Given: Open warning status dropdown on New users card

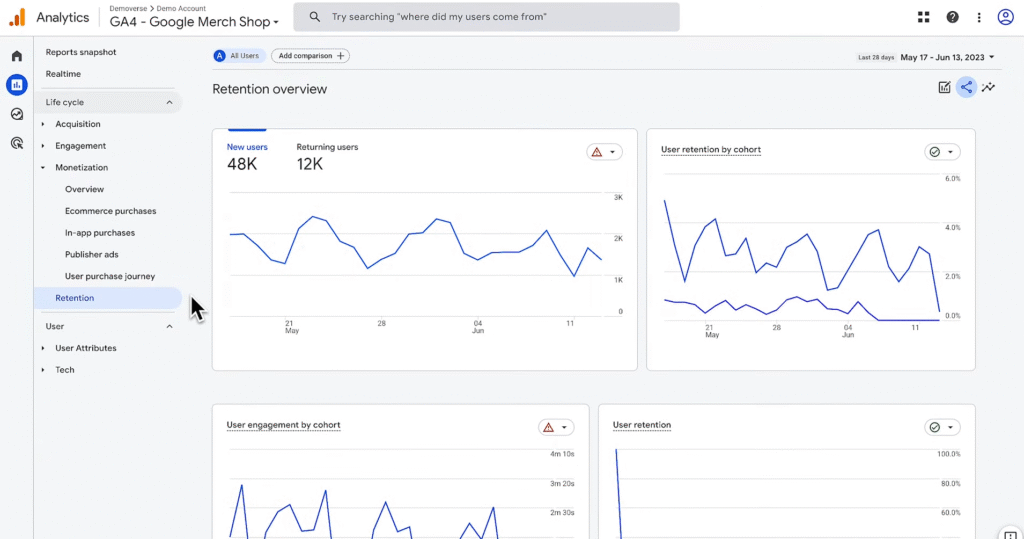Looking at the screenshot, I should coord(604,152).
